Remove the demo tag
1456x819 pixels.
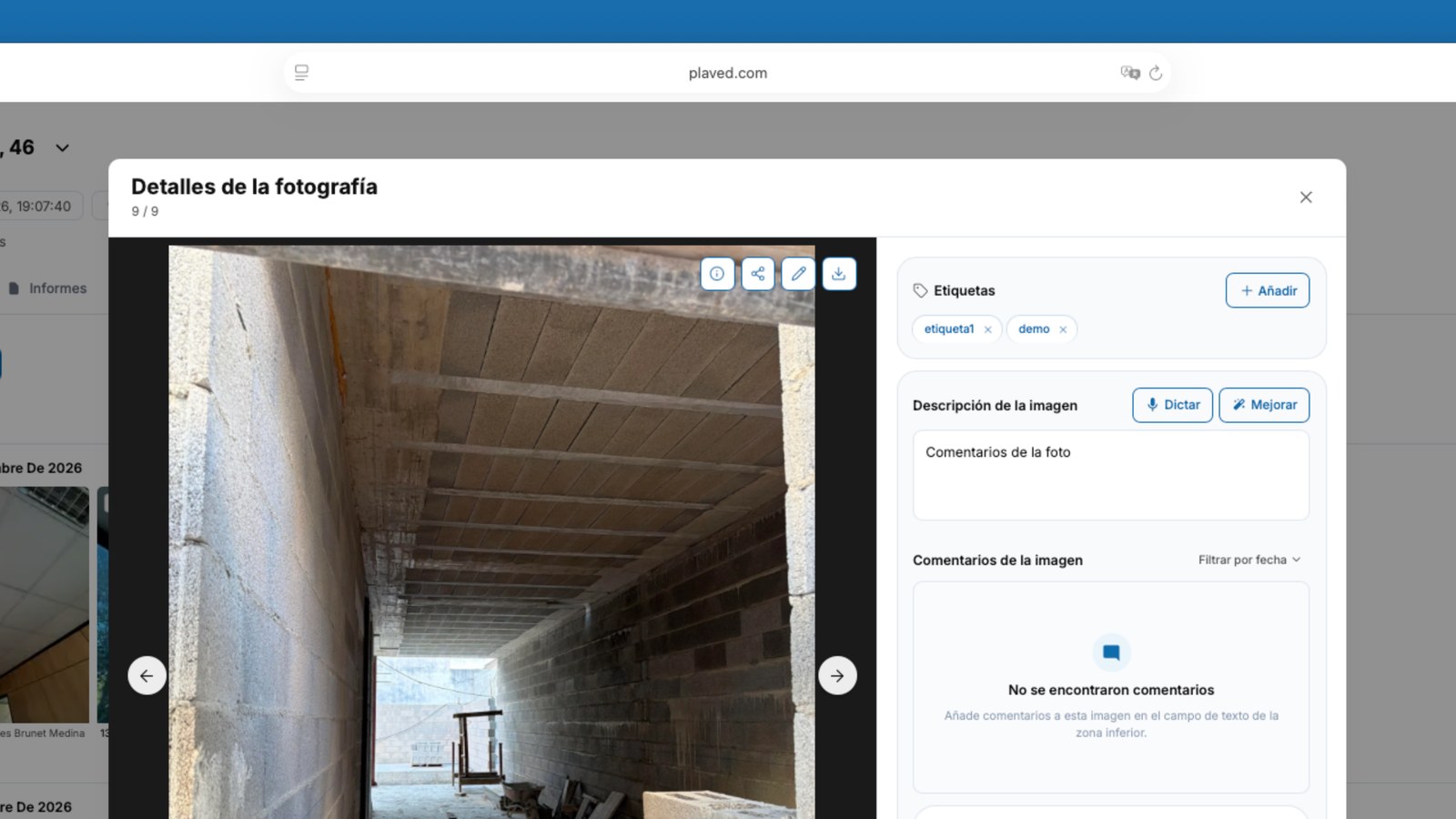point(1063,329)
